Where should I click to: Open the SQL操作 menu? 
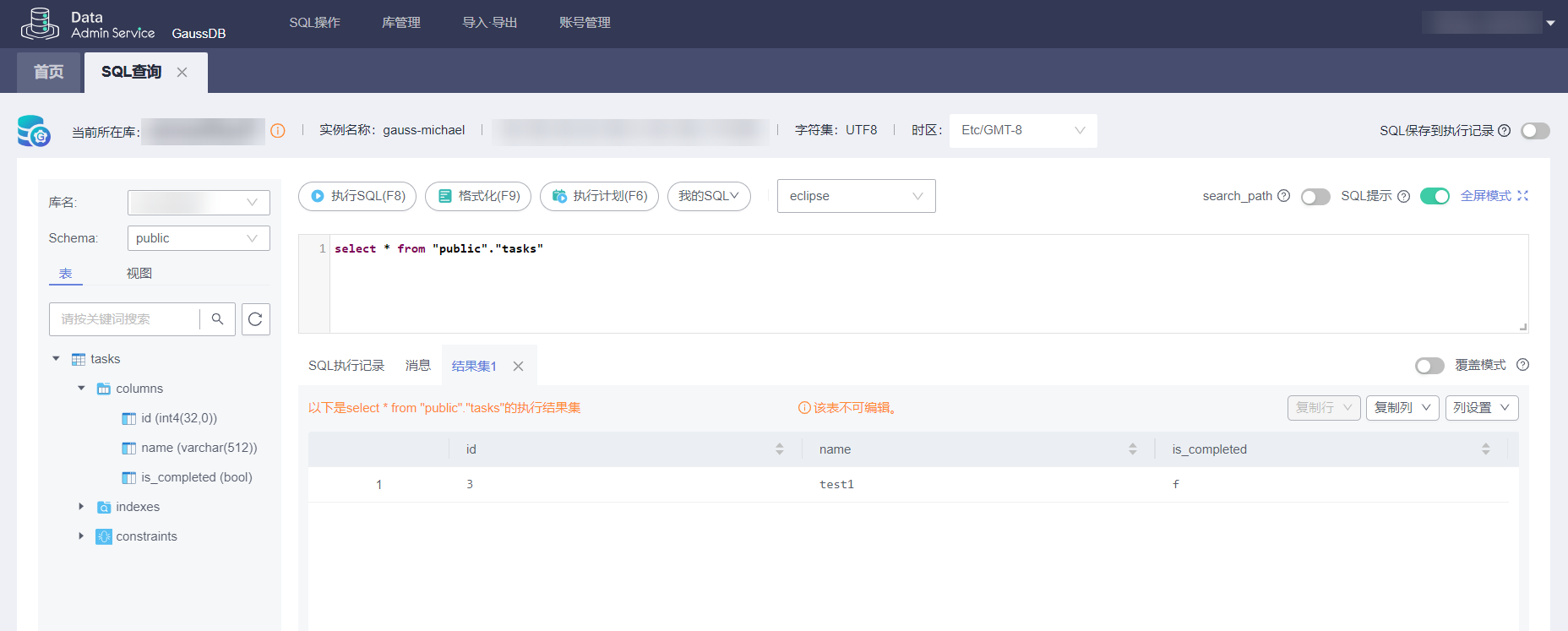coord(314,23)
